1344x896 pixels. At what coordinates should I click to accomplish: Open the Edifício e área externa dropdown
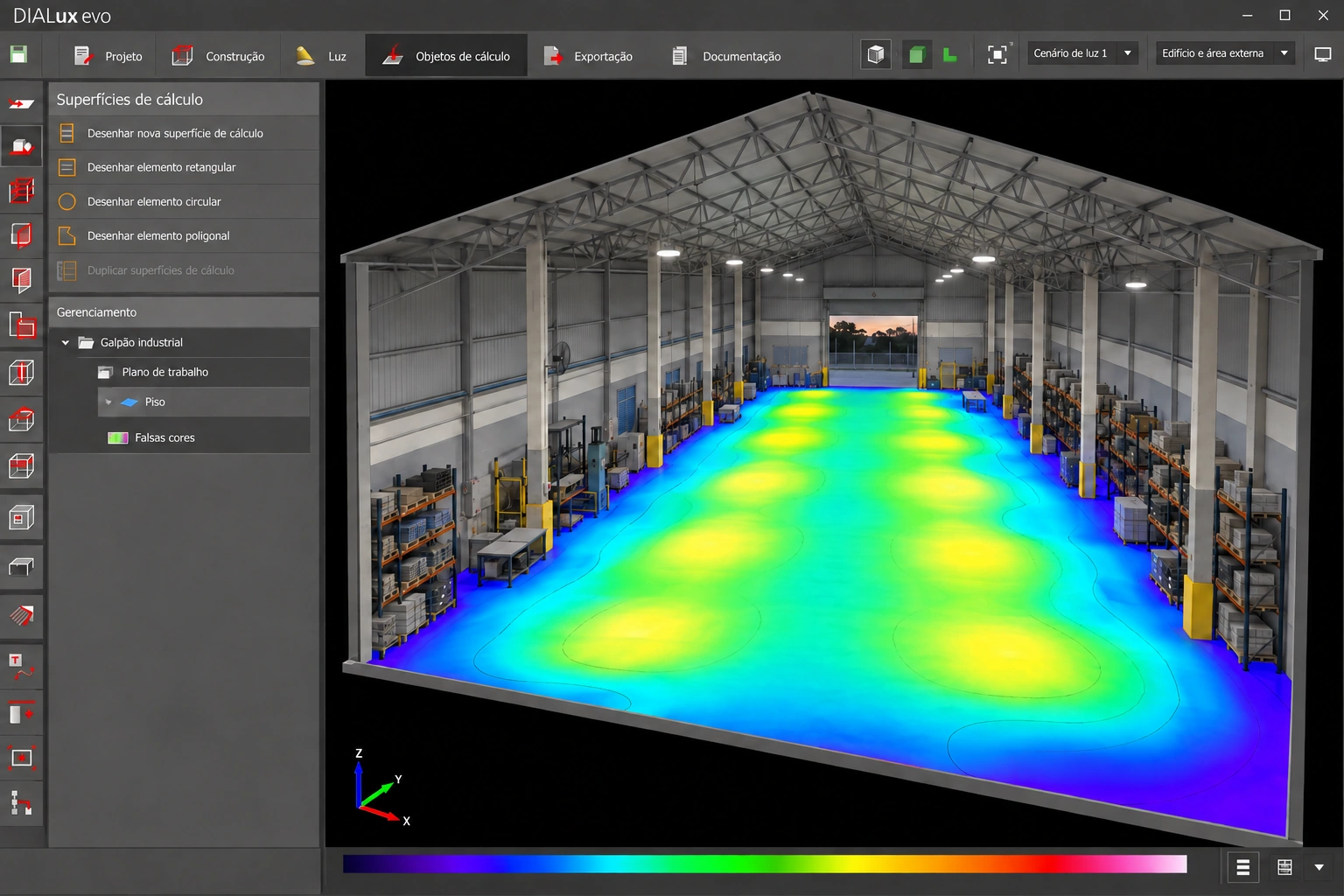click(x=1225, y=53)
